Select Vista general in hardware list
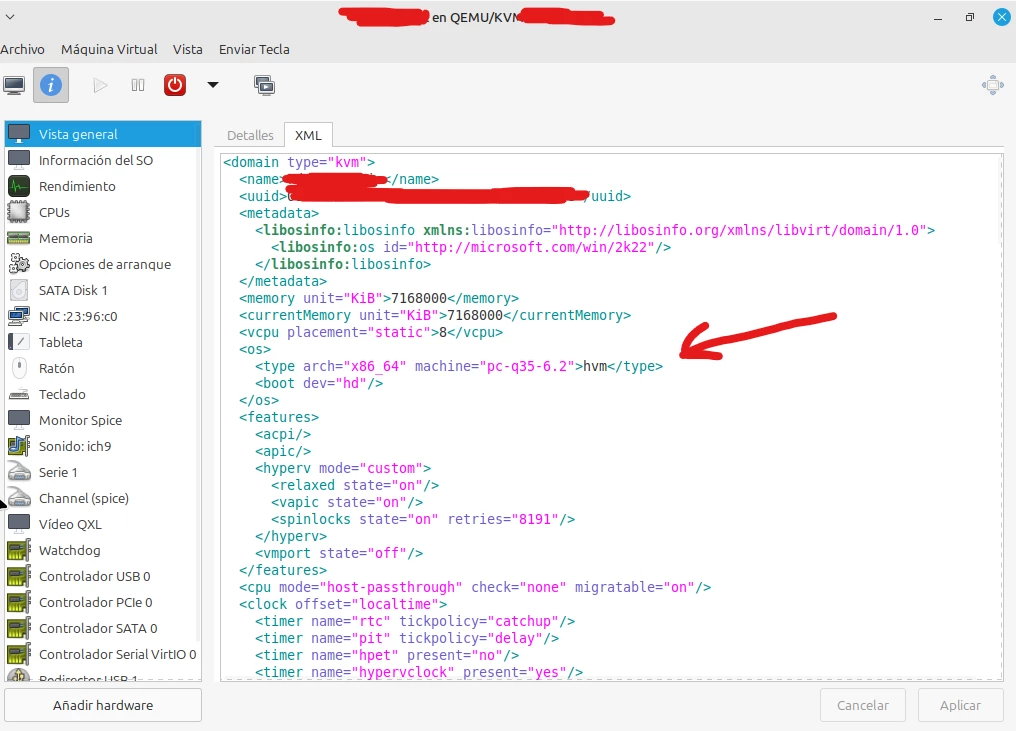 (103, 134)
